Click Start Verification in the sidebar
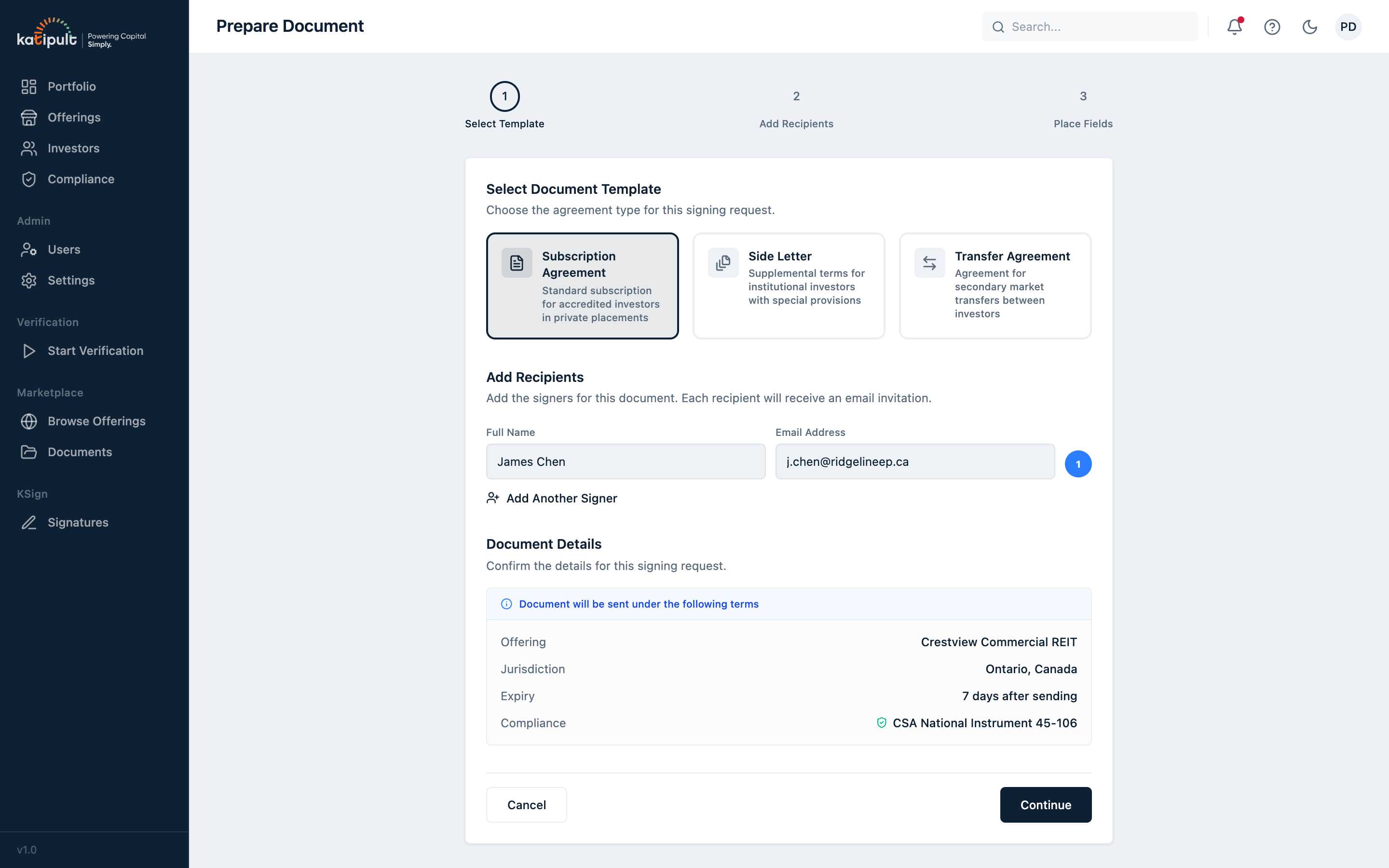The image size is (1389, 868). click(95, 351)
